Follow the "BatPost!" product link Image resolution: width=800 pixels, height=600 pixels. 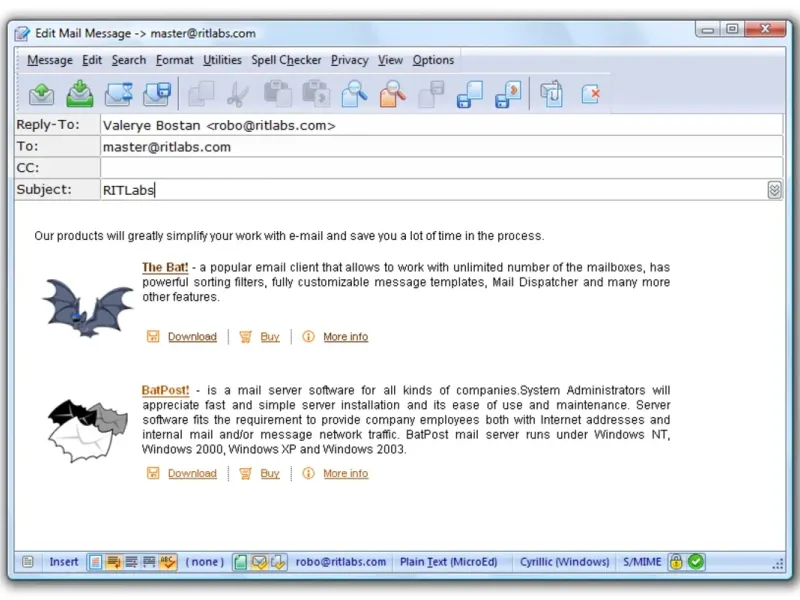pyautogui.click(x=165, y=390)
